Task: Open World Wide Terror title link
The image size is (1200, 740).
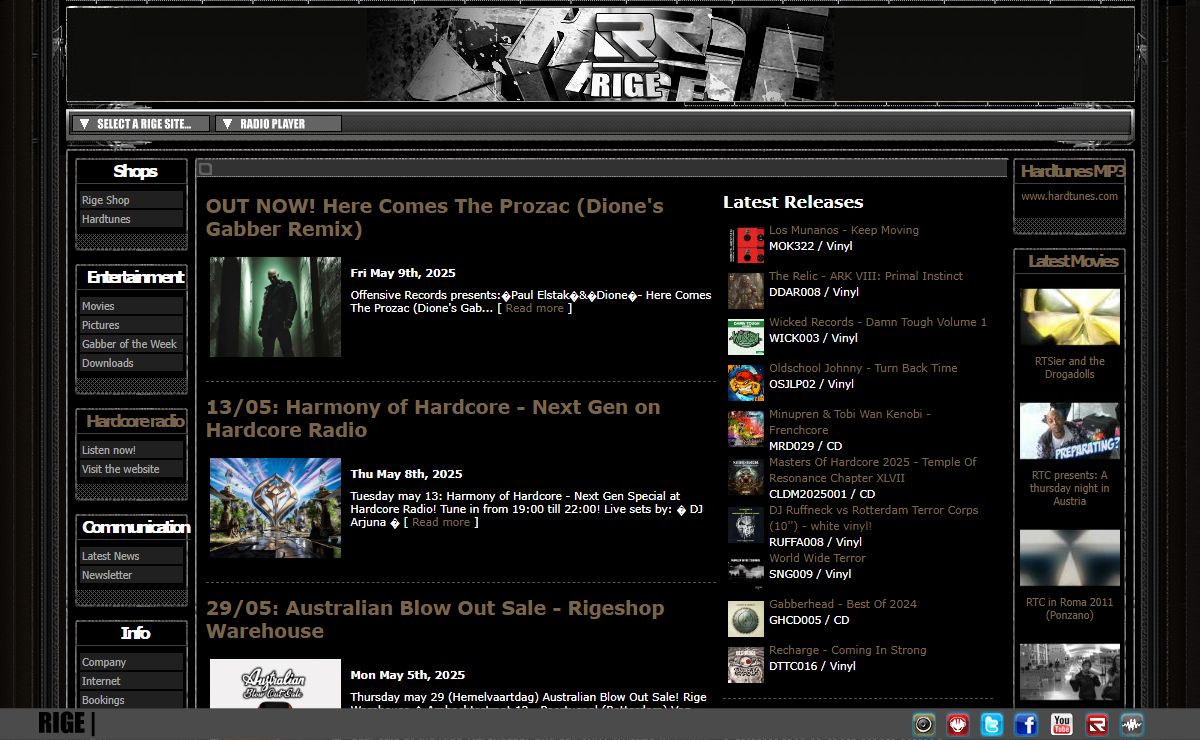Action: [817, 558]
